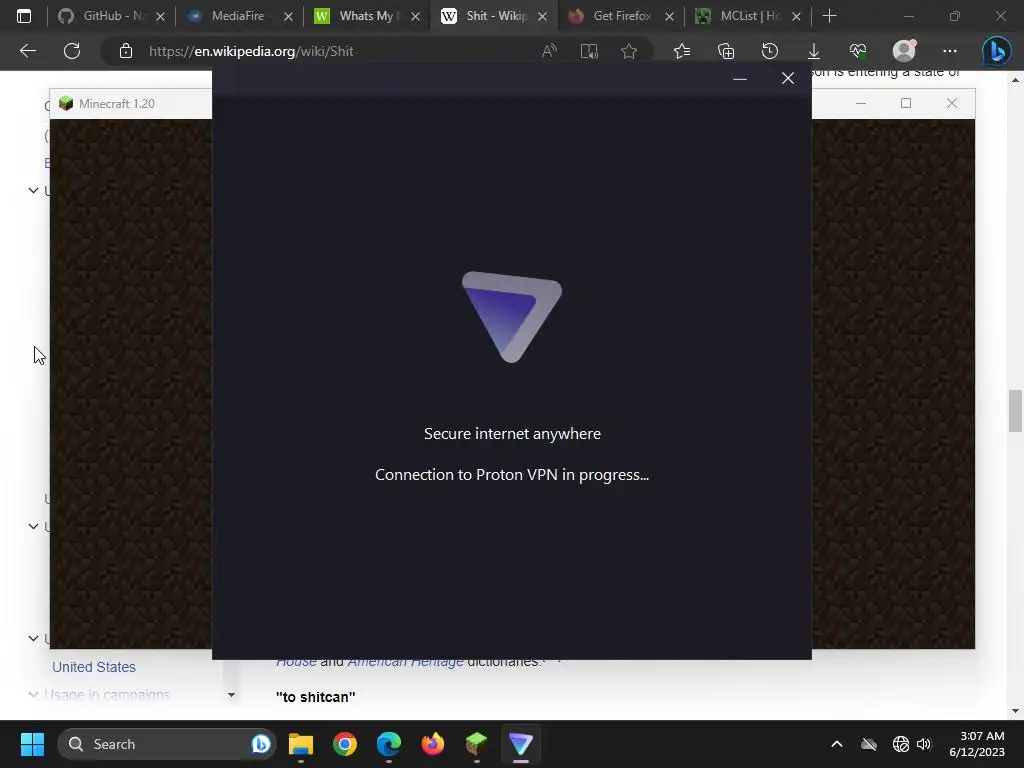Enter Immersive Reader mode
Viewport: 1024px width, 768px height.
point(589,51)
